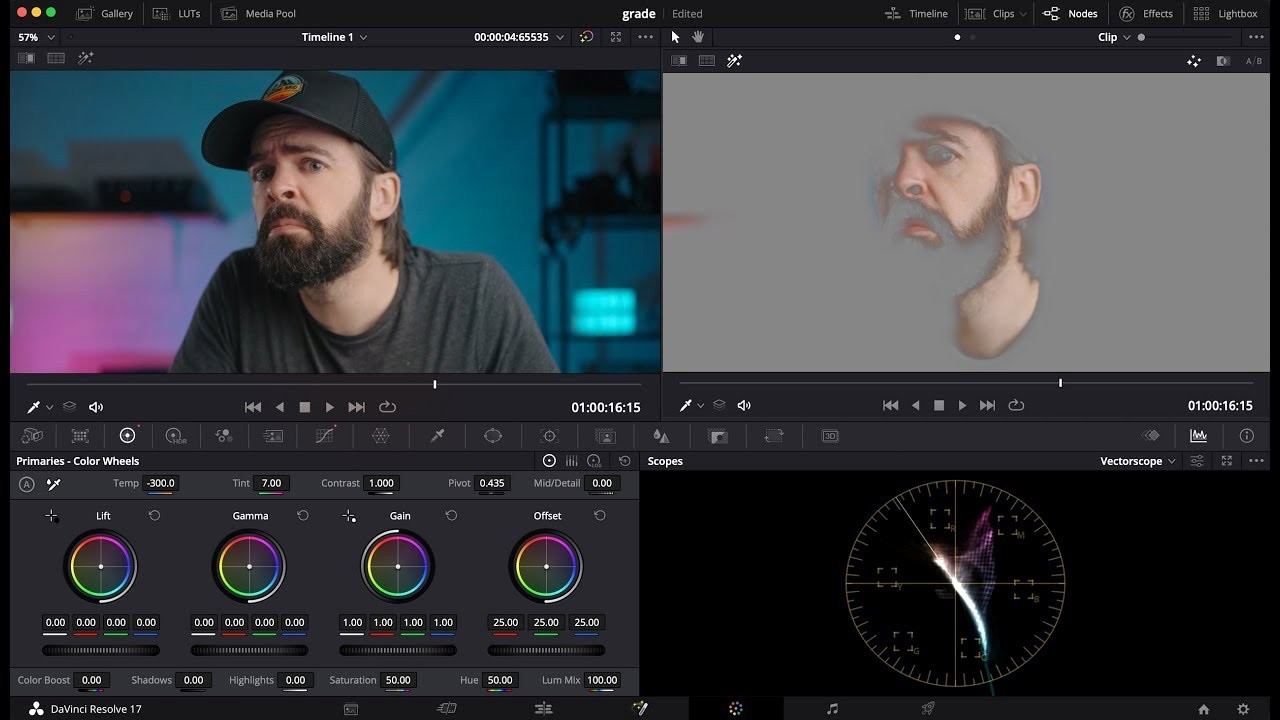Open the Curves palette icon
The image size is (1280, 720).
(324, 436)
